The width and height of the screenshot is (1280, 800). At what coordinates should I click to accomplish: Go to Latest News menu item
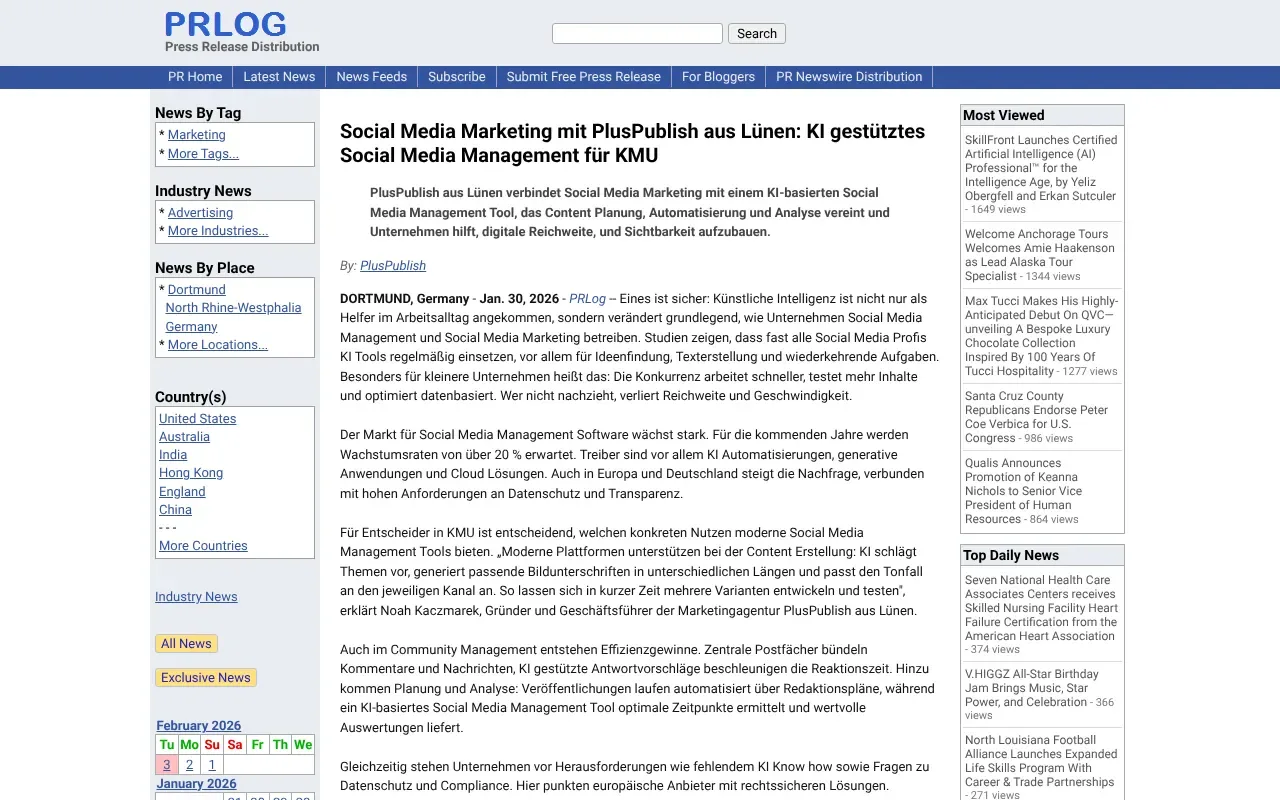point(279,77)
